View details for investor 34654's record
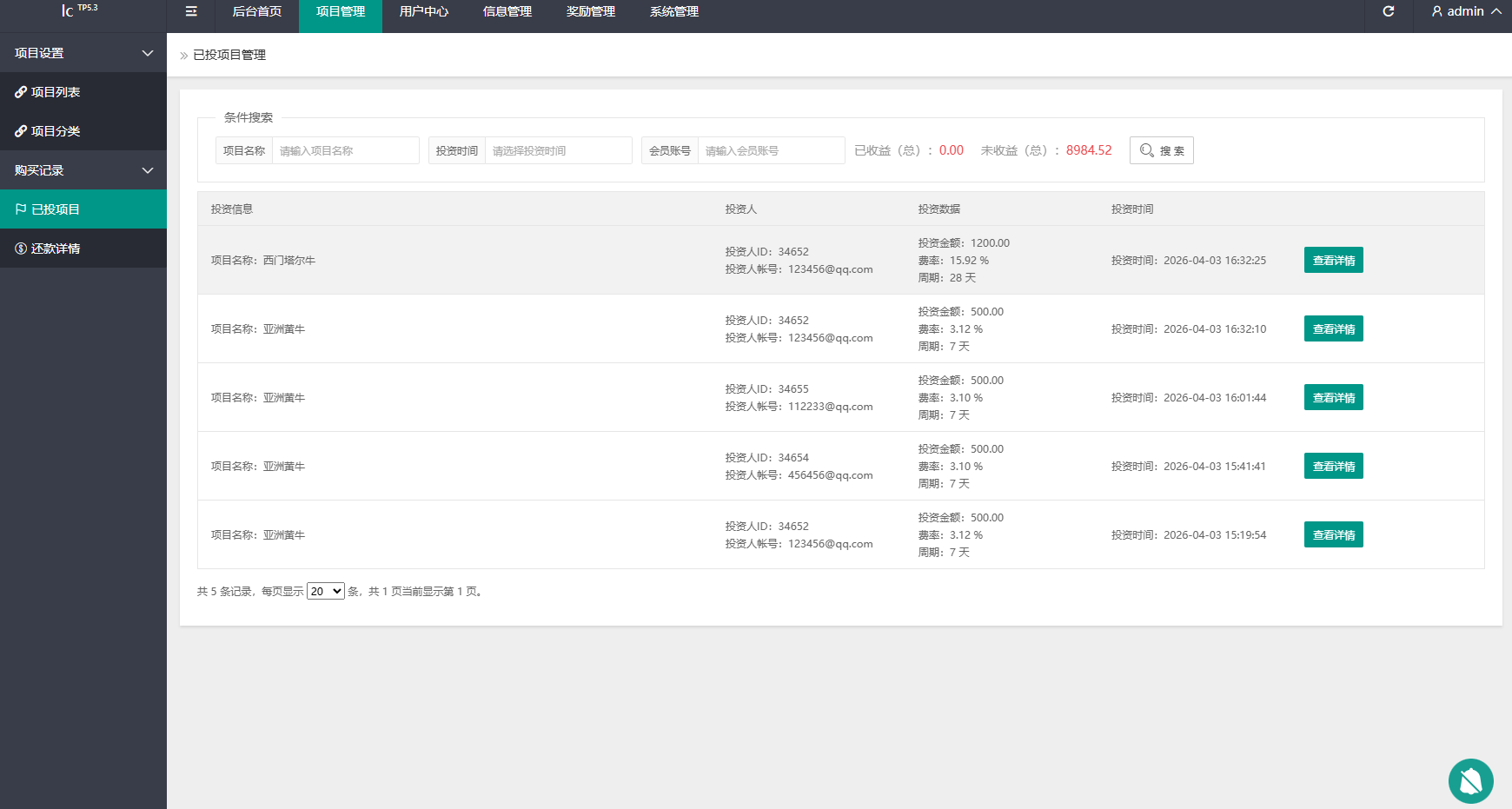Viewport: 1512px width, 809px height. 1333,466
